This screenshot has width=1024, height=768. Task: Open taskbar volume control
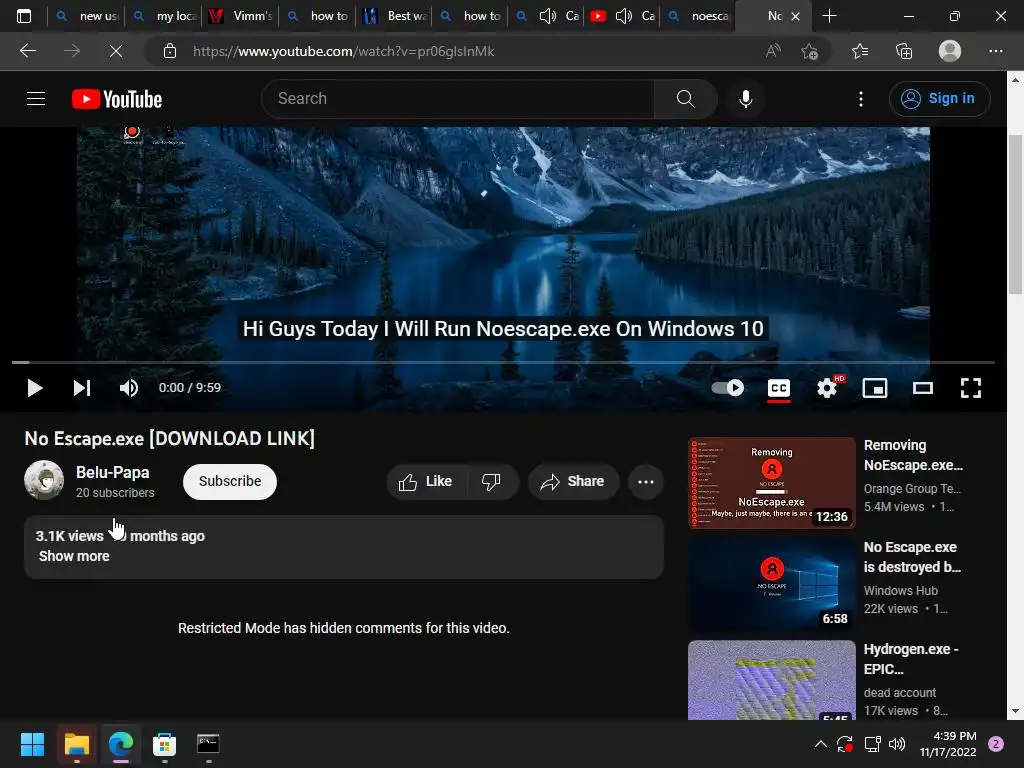897,744
